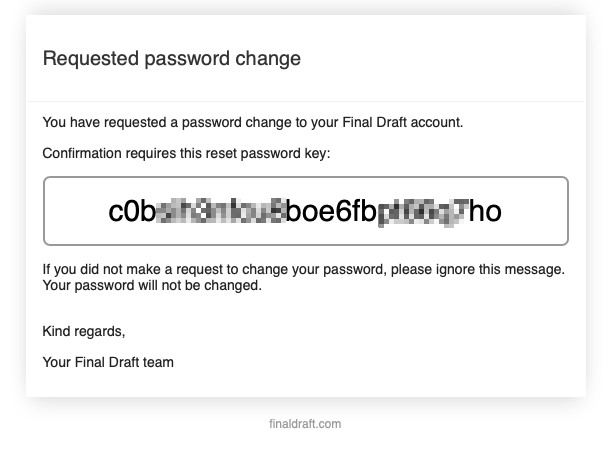
Task: Click inside the reset password key box
Action: pos(306,211)
